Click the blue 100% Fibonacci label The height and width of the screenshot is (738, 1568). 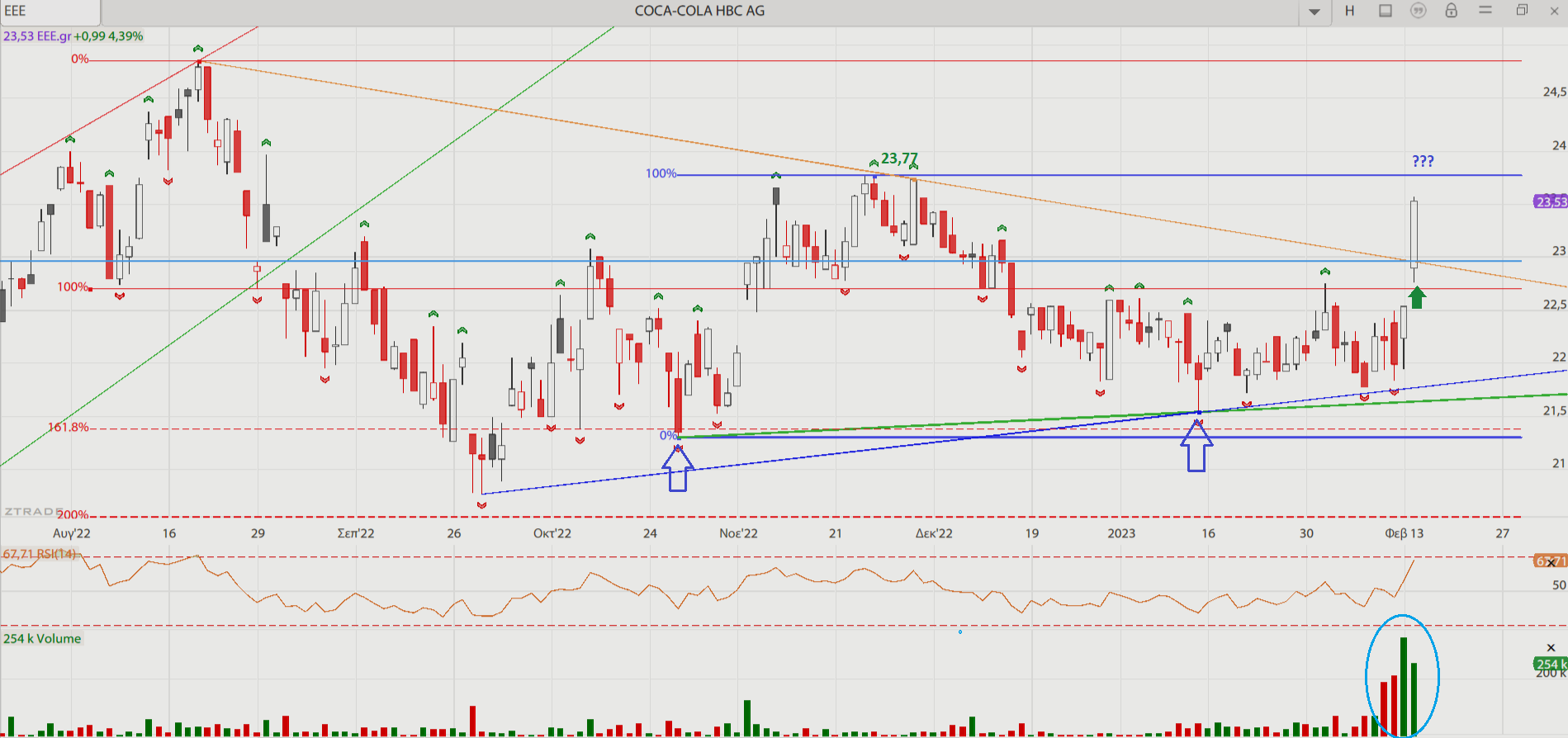(661, 173)
